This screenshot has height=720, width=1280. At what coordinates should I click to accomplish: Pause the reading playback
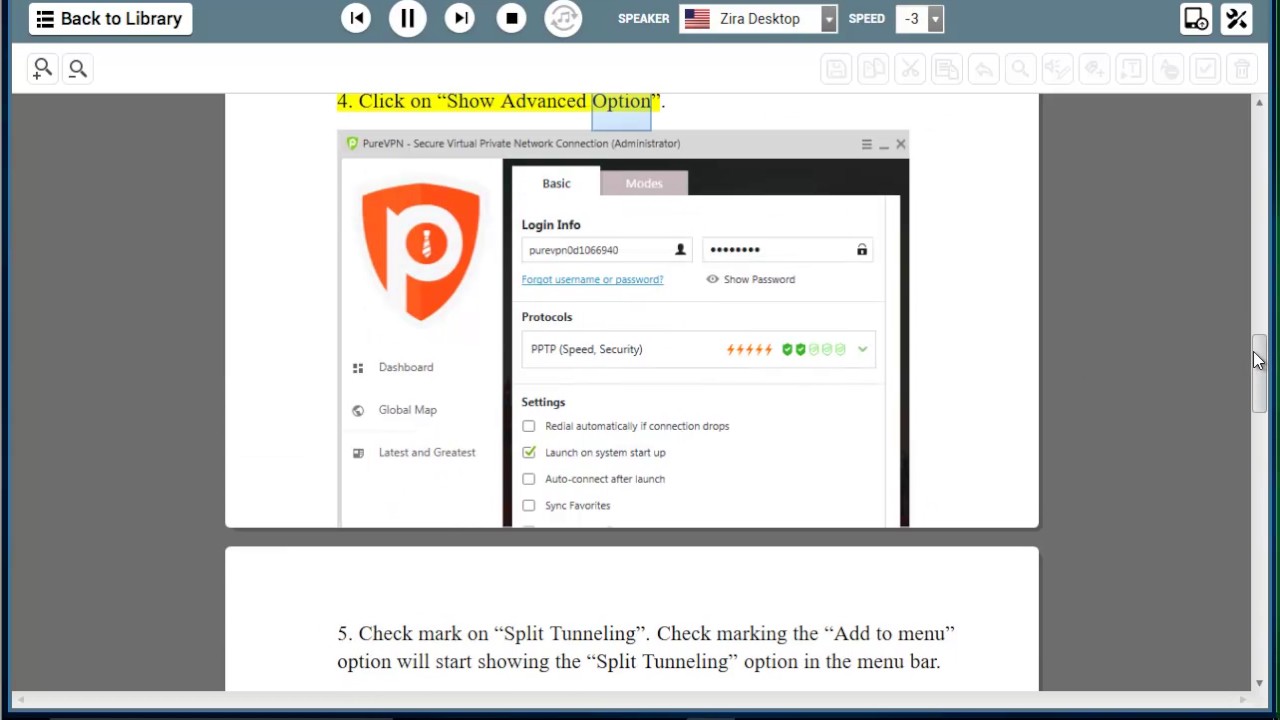pyautogui.click(x=408, y=18)
